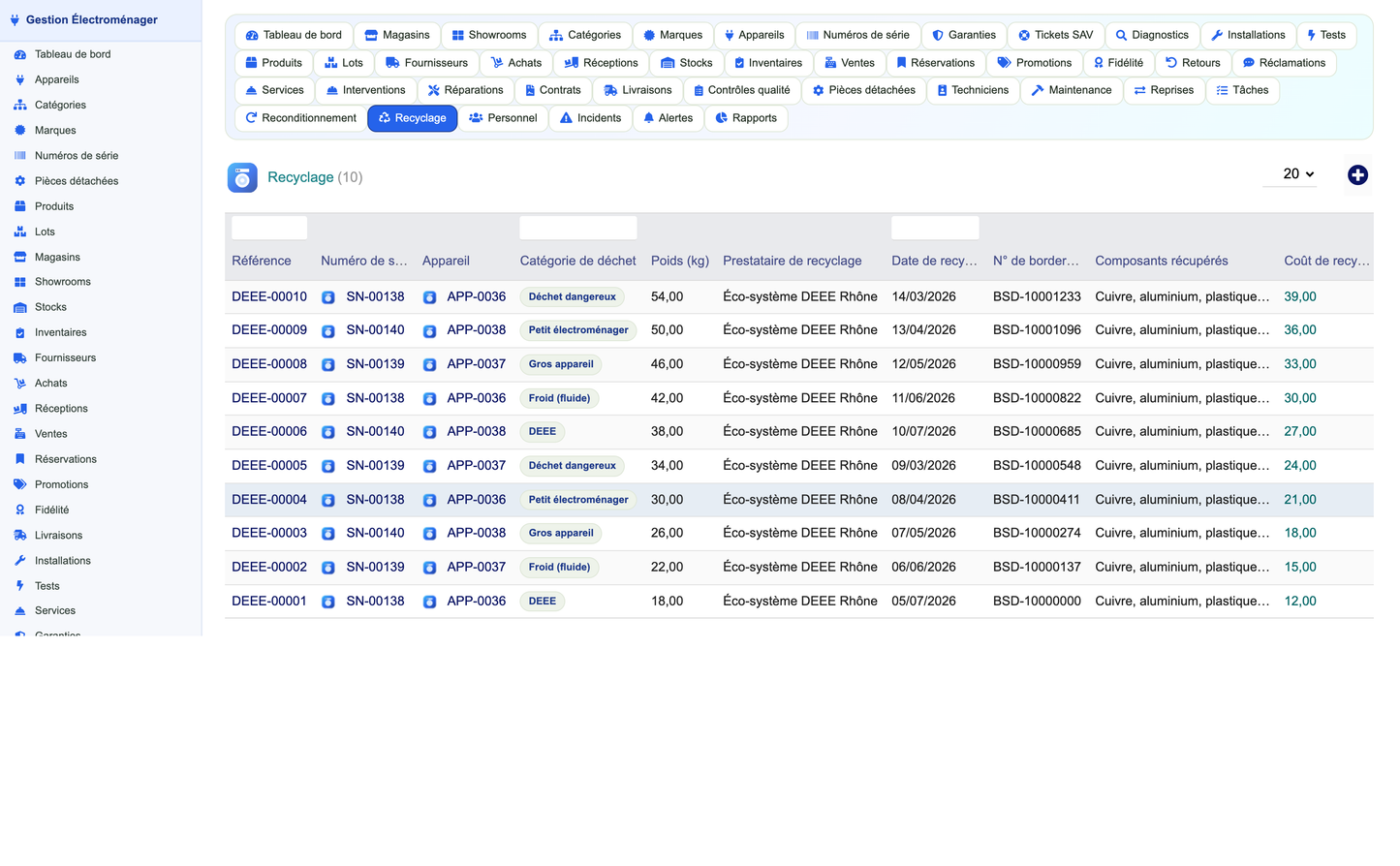This screenshot has width=1400, height=866.
Task: Click the Recyclage module icon beside title
Action: pyautogui.click(x=242, y=177)
